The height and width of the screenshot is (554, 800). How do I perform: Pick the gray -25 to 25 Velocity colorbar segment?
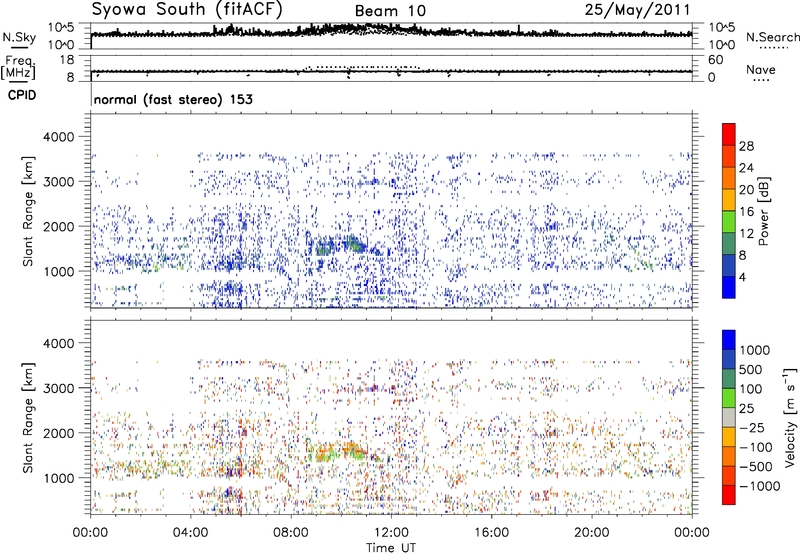[729, 417]
